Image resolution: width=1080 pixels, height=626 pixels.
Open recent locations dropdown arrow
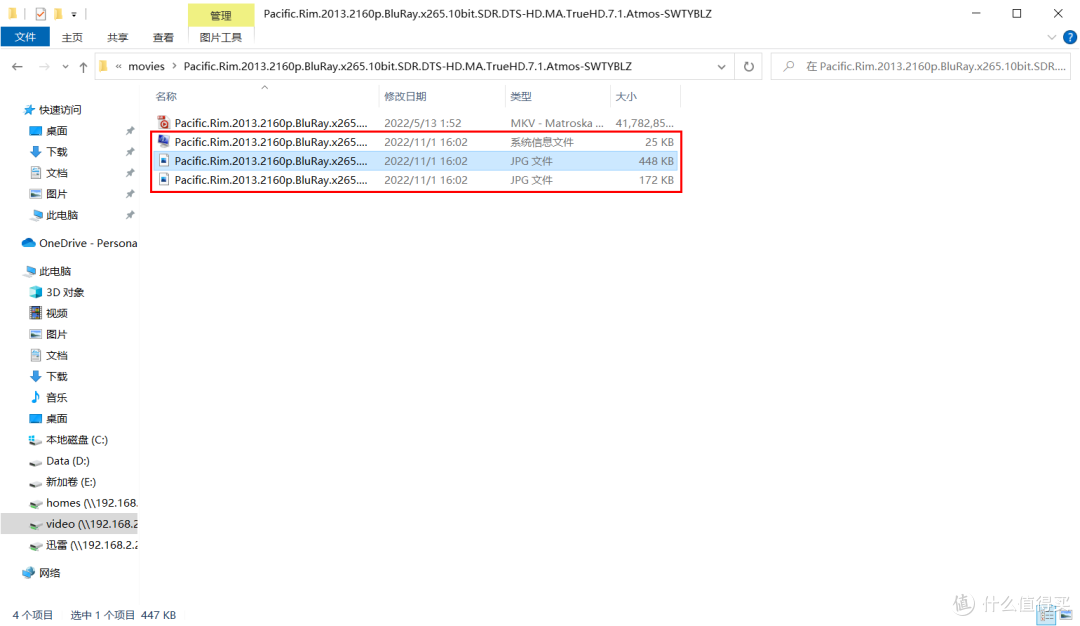pos(65,67)
